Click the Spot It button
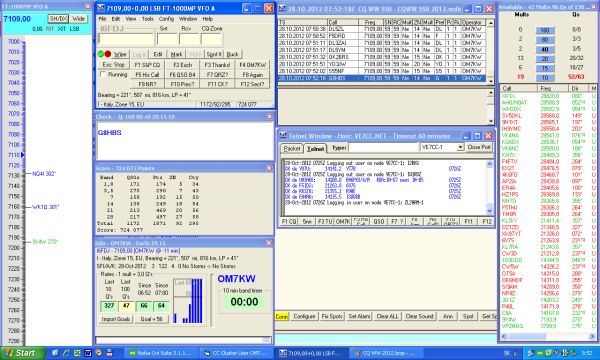 point(214,54)
